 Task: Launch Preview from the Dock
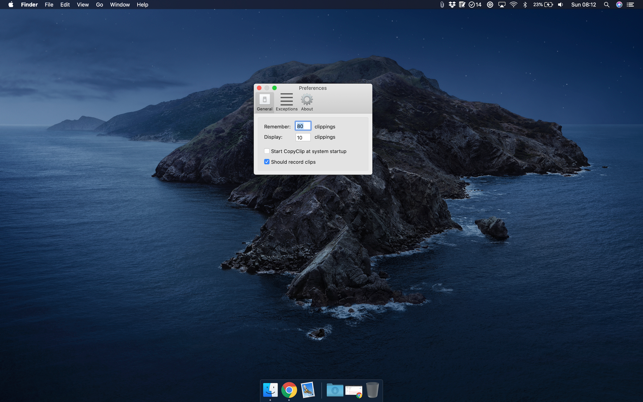308,390
